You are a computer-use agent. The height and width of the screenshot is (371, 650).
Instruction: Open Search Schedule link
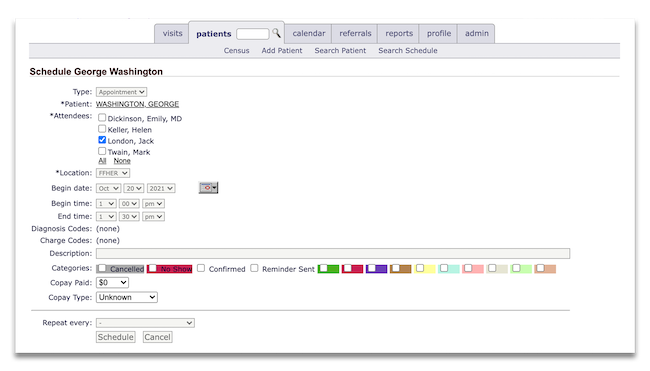[x=407, y=51]
